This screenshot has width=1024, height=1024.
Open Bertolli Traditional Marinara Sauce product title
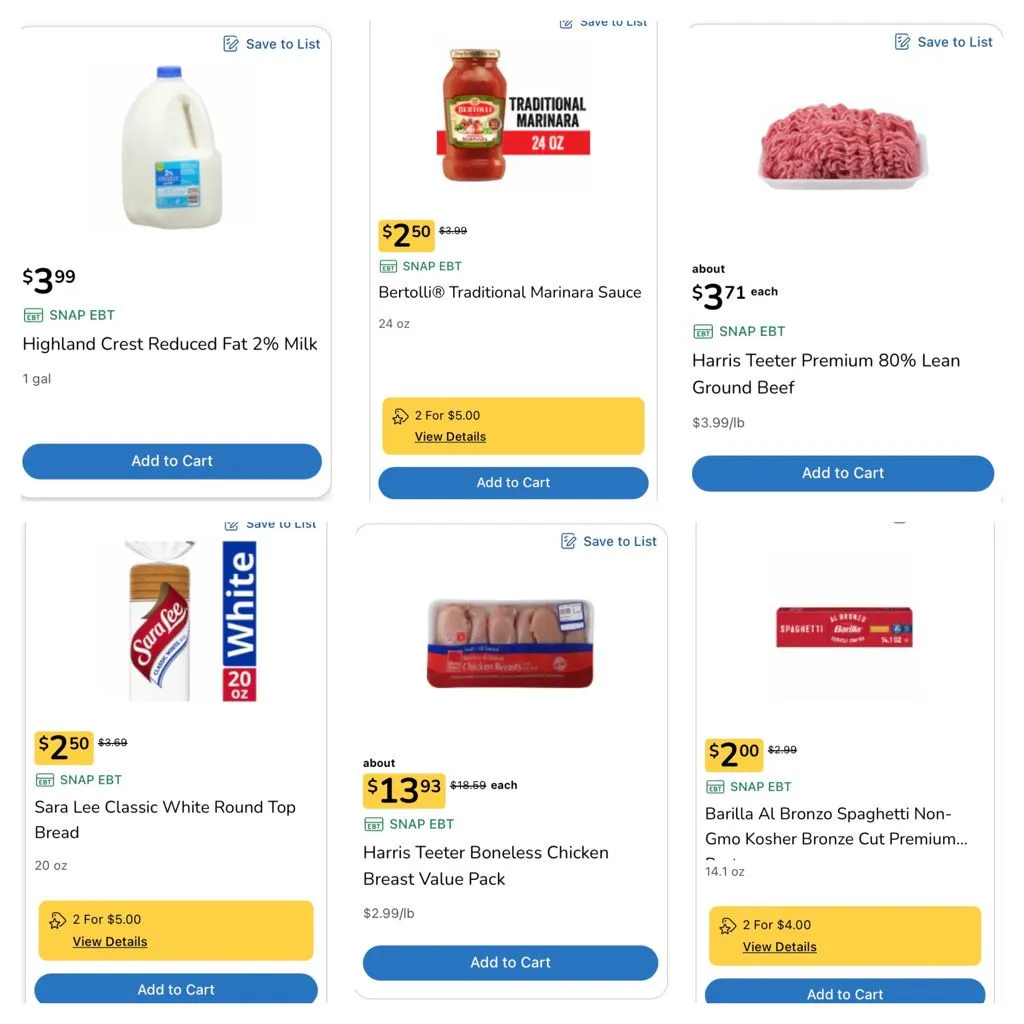coord(510,292)
